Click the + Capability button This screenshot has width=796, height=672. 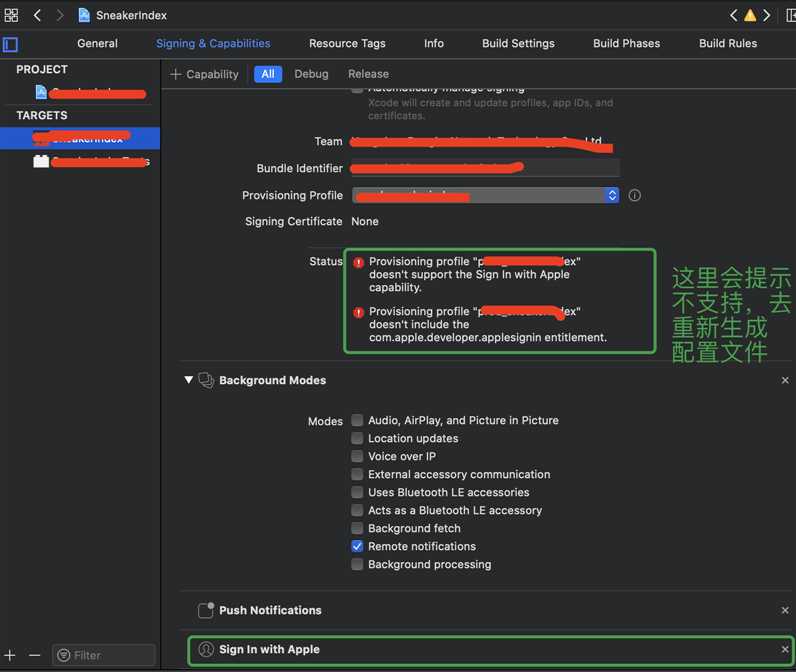205,74
